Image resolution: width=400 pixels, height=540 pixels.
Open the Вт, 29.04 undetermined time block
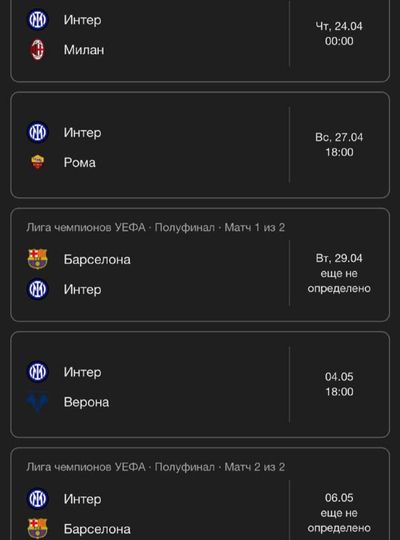coord(339,273)
